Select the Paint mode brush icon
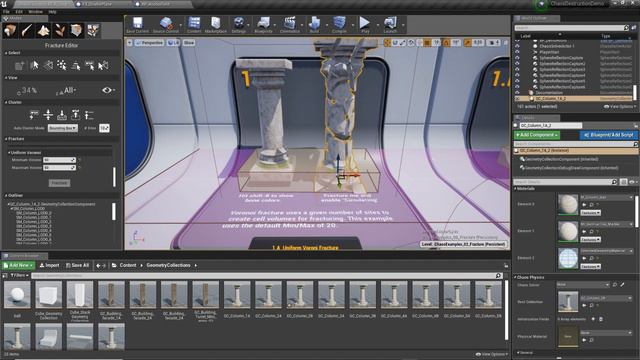The height and width of the screenshot is (360, 640). click(x=27, y=30)
